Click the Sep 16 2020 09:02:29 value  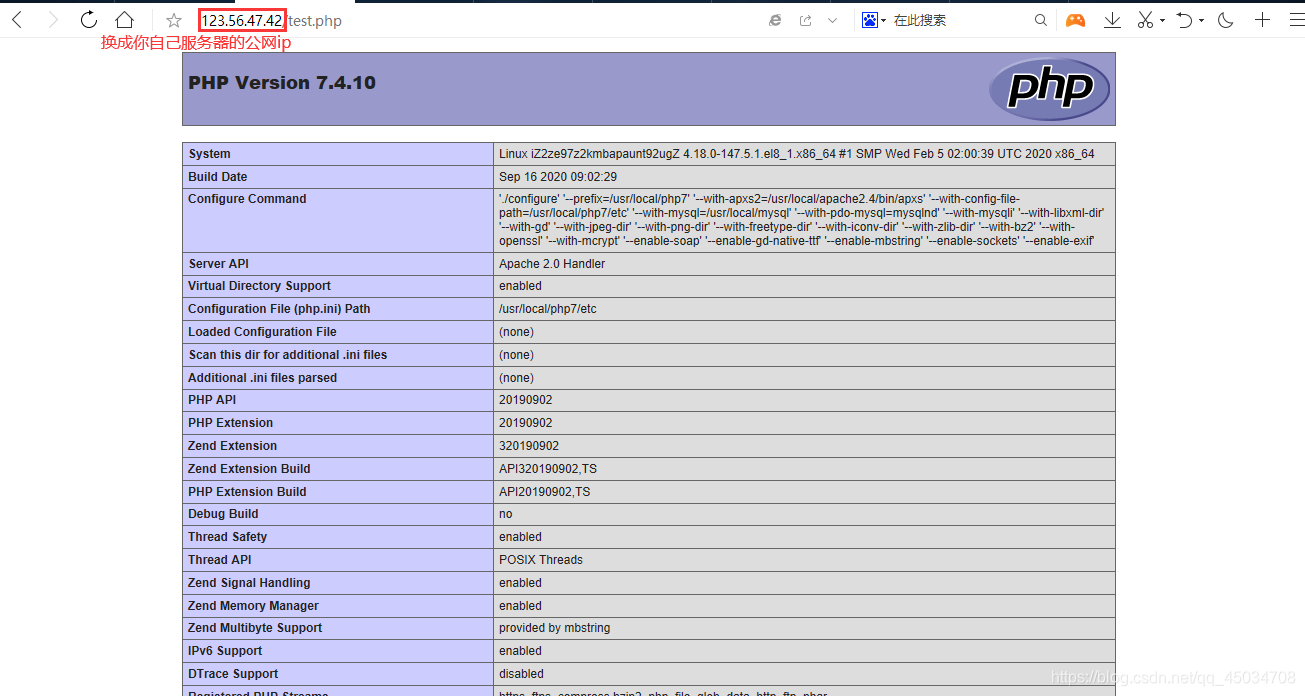[x=558, y=177]
